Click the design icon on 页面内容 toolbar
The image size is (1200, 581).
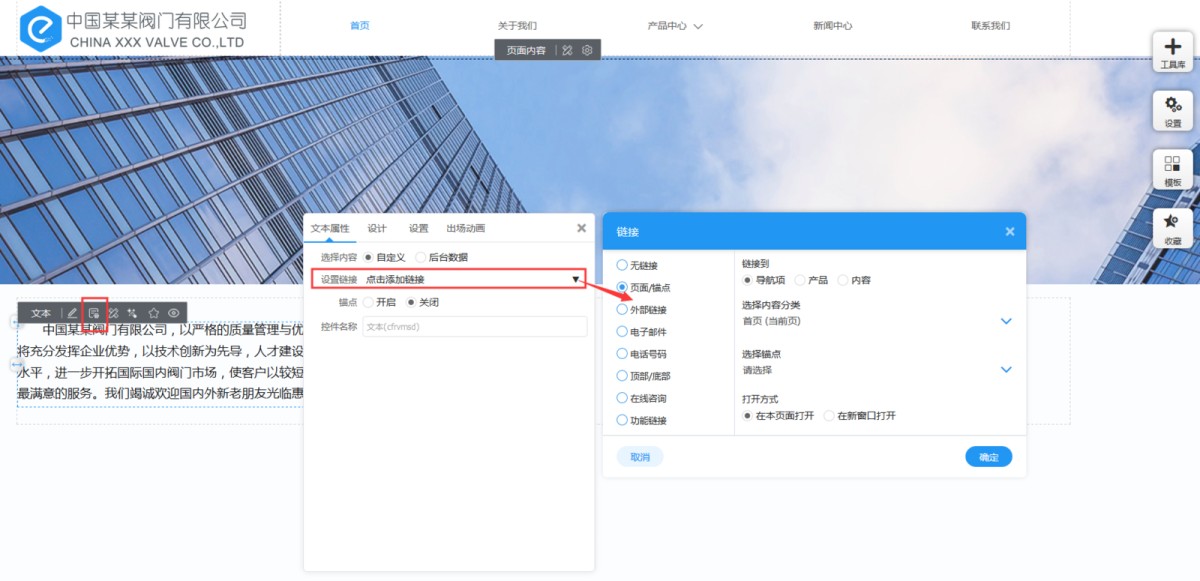(567, 50)
